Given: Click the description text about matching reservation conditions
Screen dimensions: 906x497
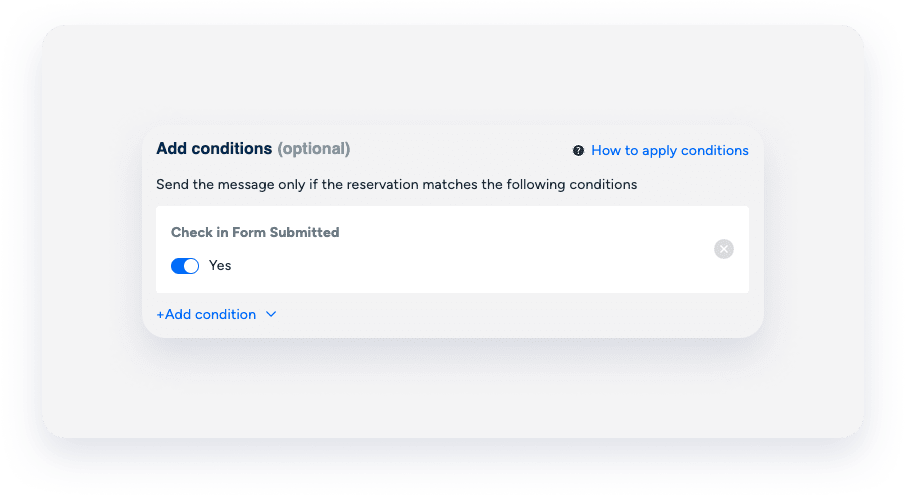Looking at the screenshot, I should pos(396,184).
